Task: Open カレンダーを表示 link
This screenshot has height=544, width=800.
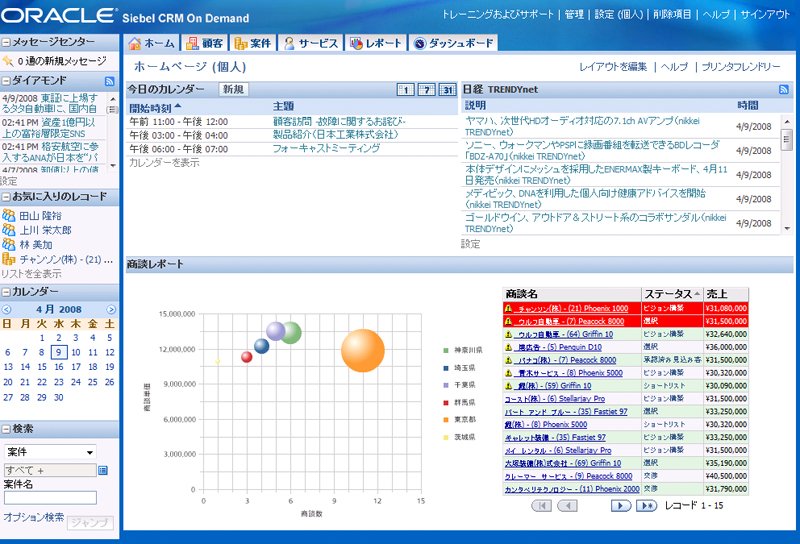Action: (164, 163)
